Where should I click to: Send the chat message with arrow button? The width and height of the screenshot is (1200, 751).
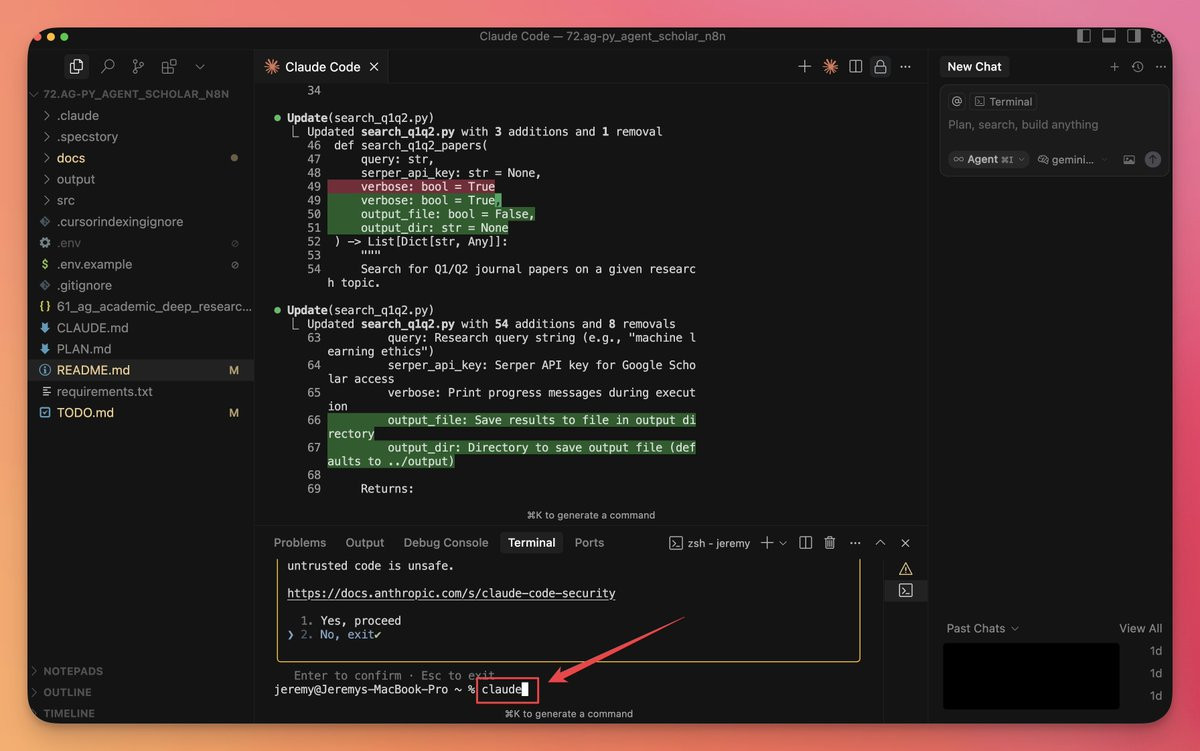(1153, 159)
